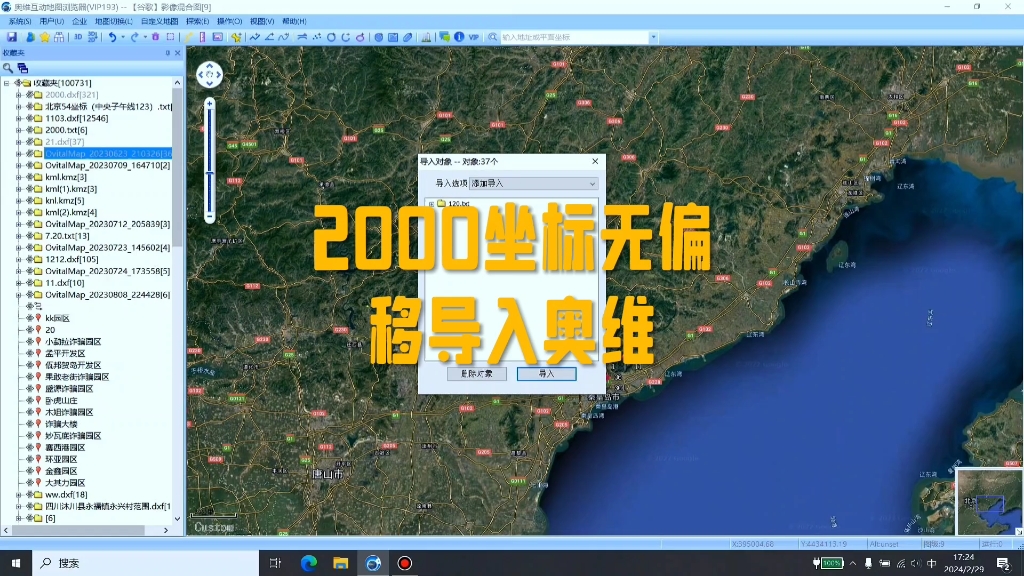Image resolution: width=1024 pixels, height=576 pixels.
Task: Select the 3D view icon on the toolbar
Action: point(78,36)
